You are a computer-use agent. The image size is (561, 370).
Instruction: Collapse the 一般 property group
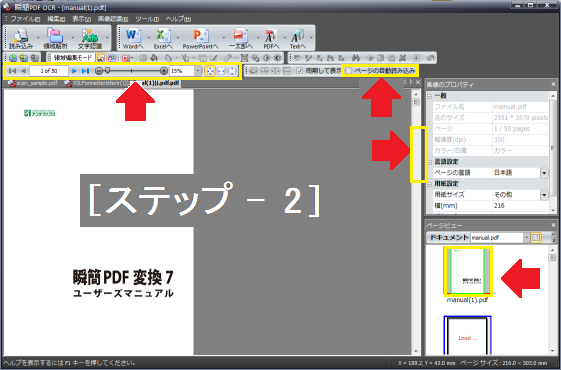[x=430, y=96]
